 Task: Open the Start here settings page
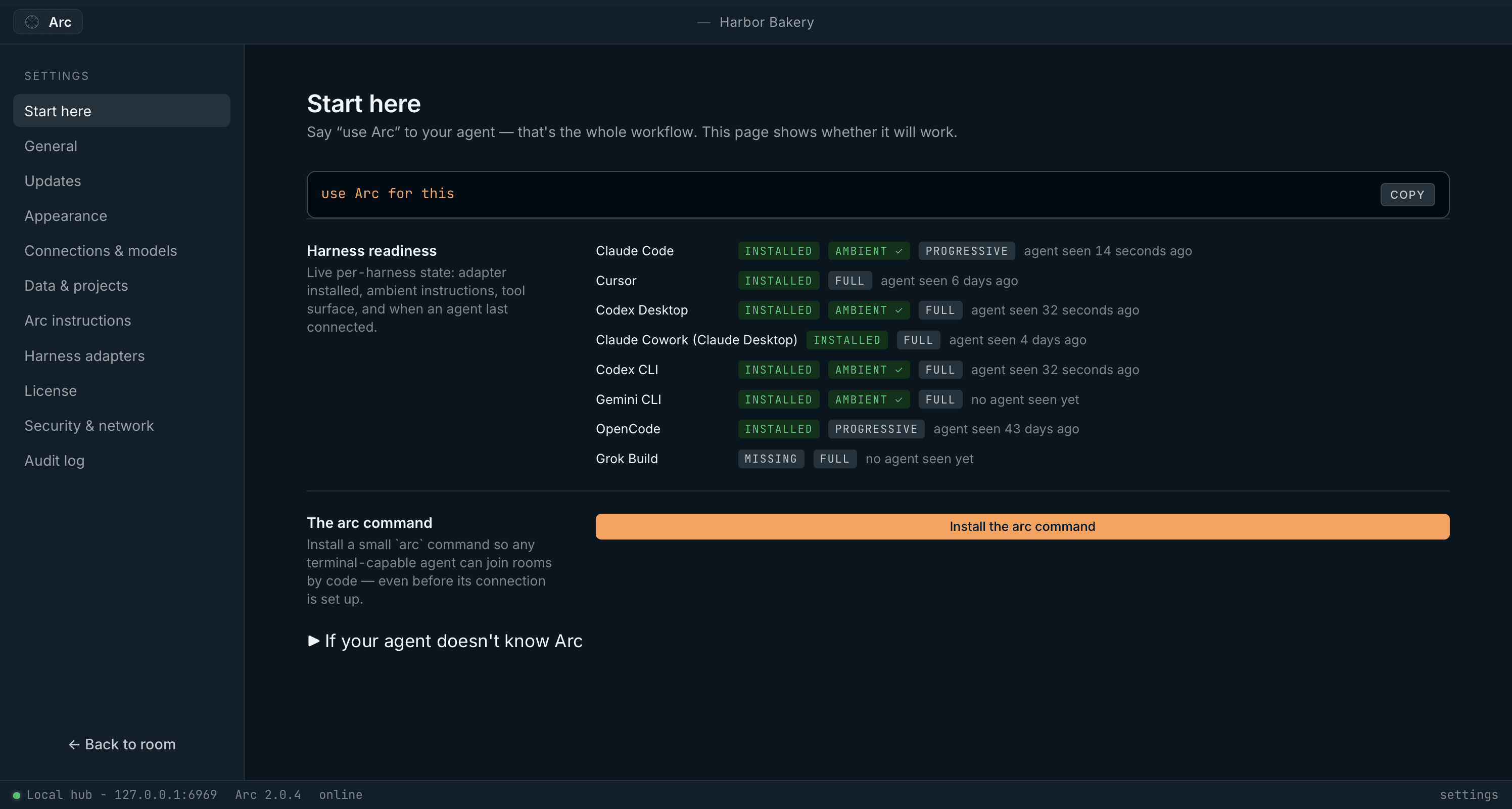coord(121,111)
